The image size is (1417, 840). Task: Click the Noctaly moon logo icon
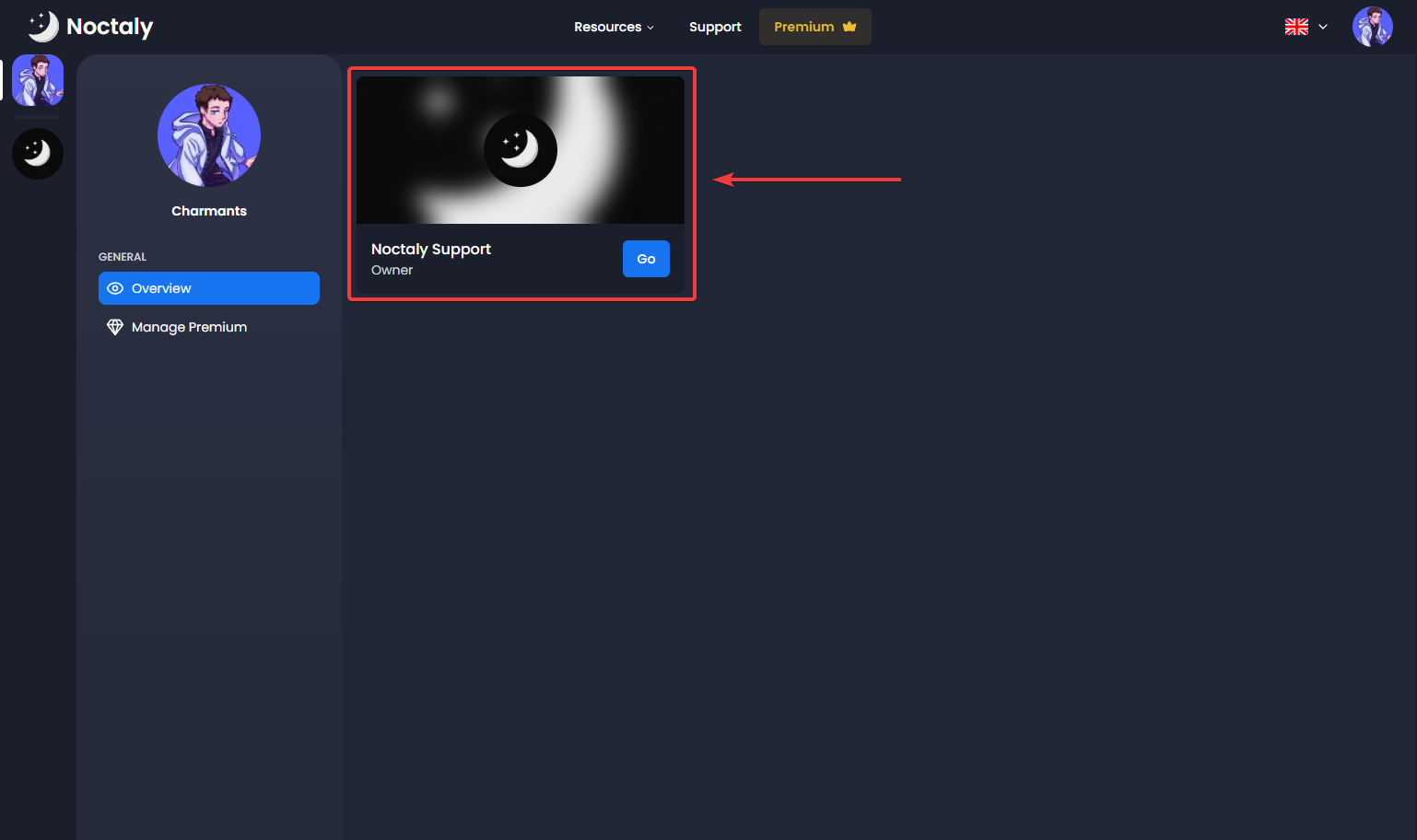(43, 27)
